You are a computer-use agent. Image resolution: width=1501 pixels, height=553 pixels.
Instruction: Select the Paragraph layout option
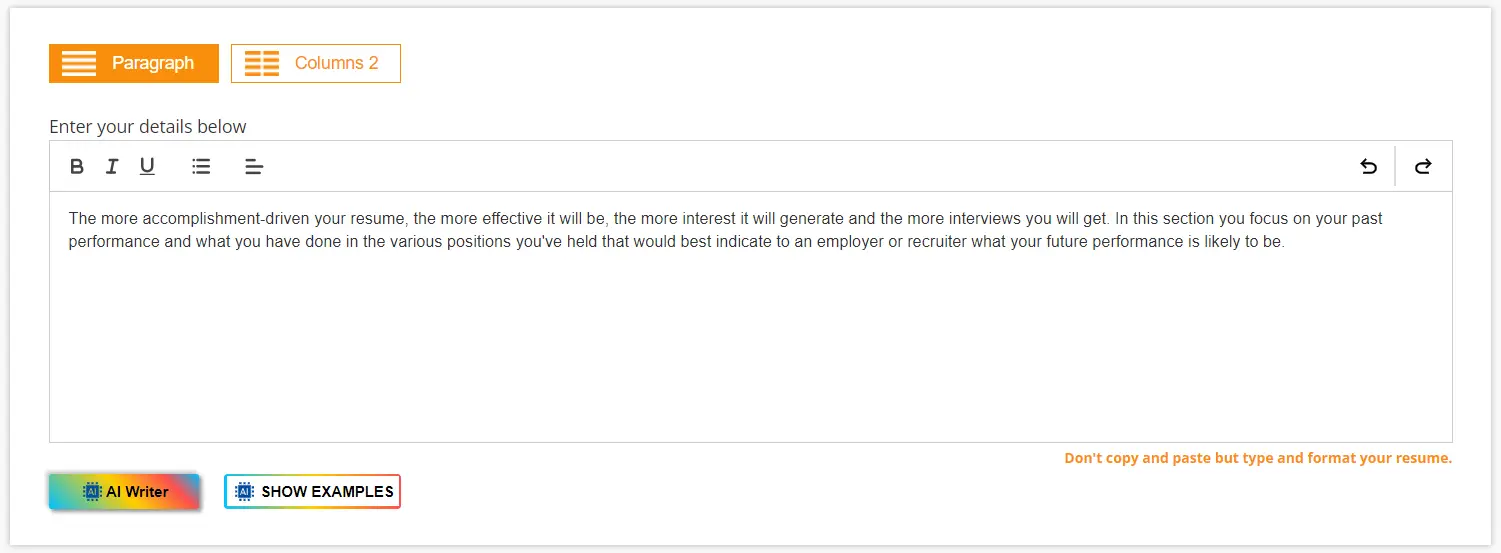[x=153, y=63]
